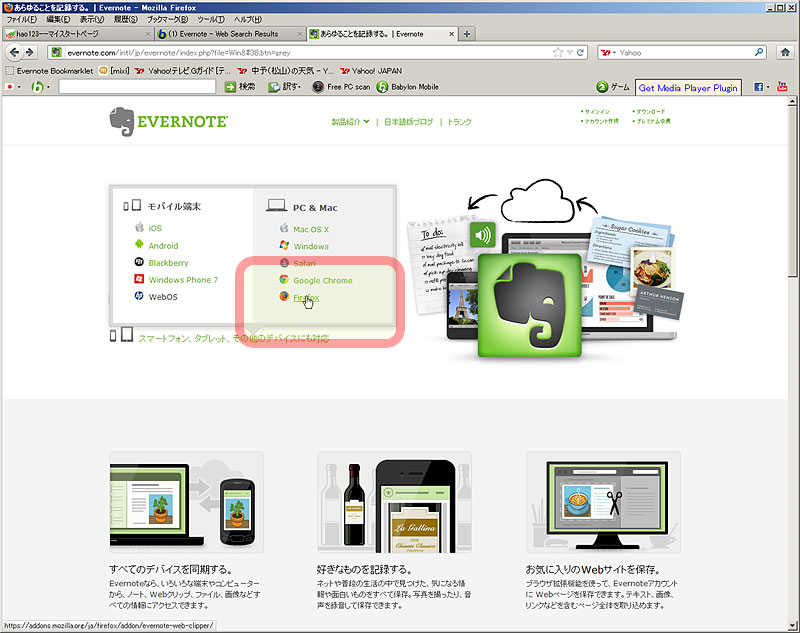Switch to the hao123 tab
Screen dimensions: 800x633
point(77,34)
